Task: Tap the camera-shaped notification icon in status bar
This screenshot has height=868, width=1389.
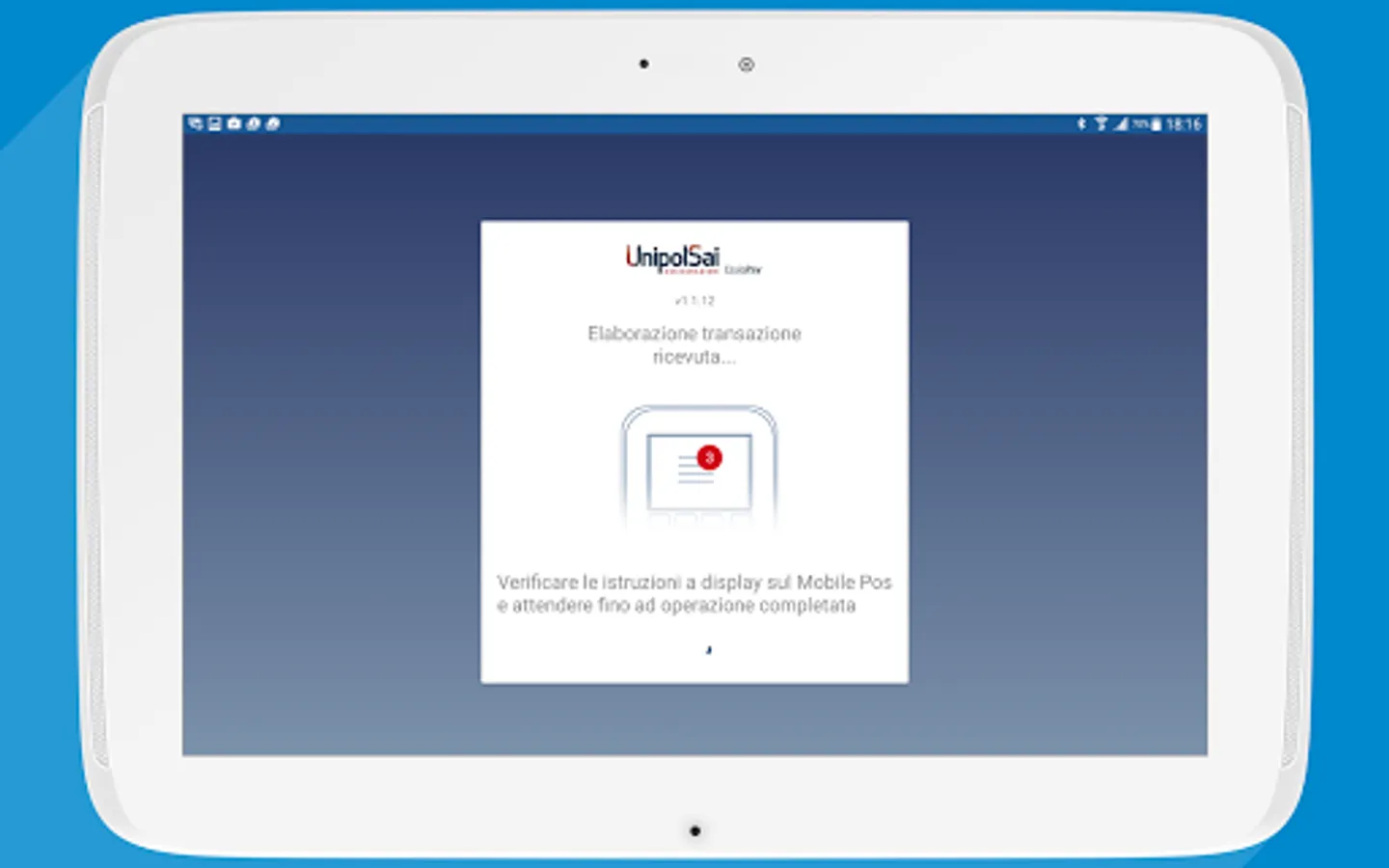Action: (234, 123)
